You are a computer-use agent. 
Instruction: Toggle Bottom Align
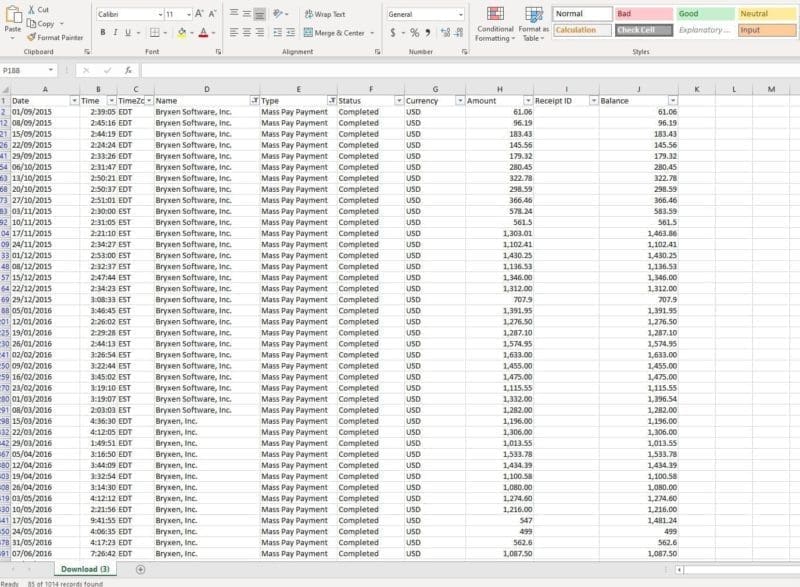pos(259,14)
